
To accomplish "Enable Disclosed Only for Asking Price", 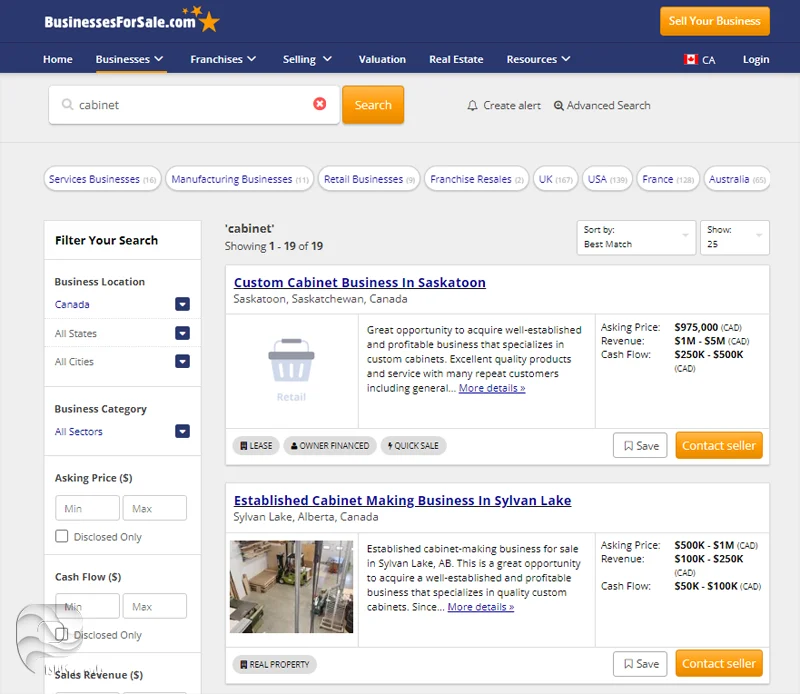I will point(62,537).
